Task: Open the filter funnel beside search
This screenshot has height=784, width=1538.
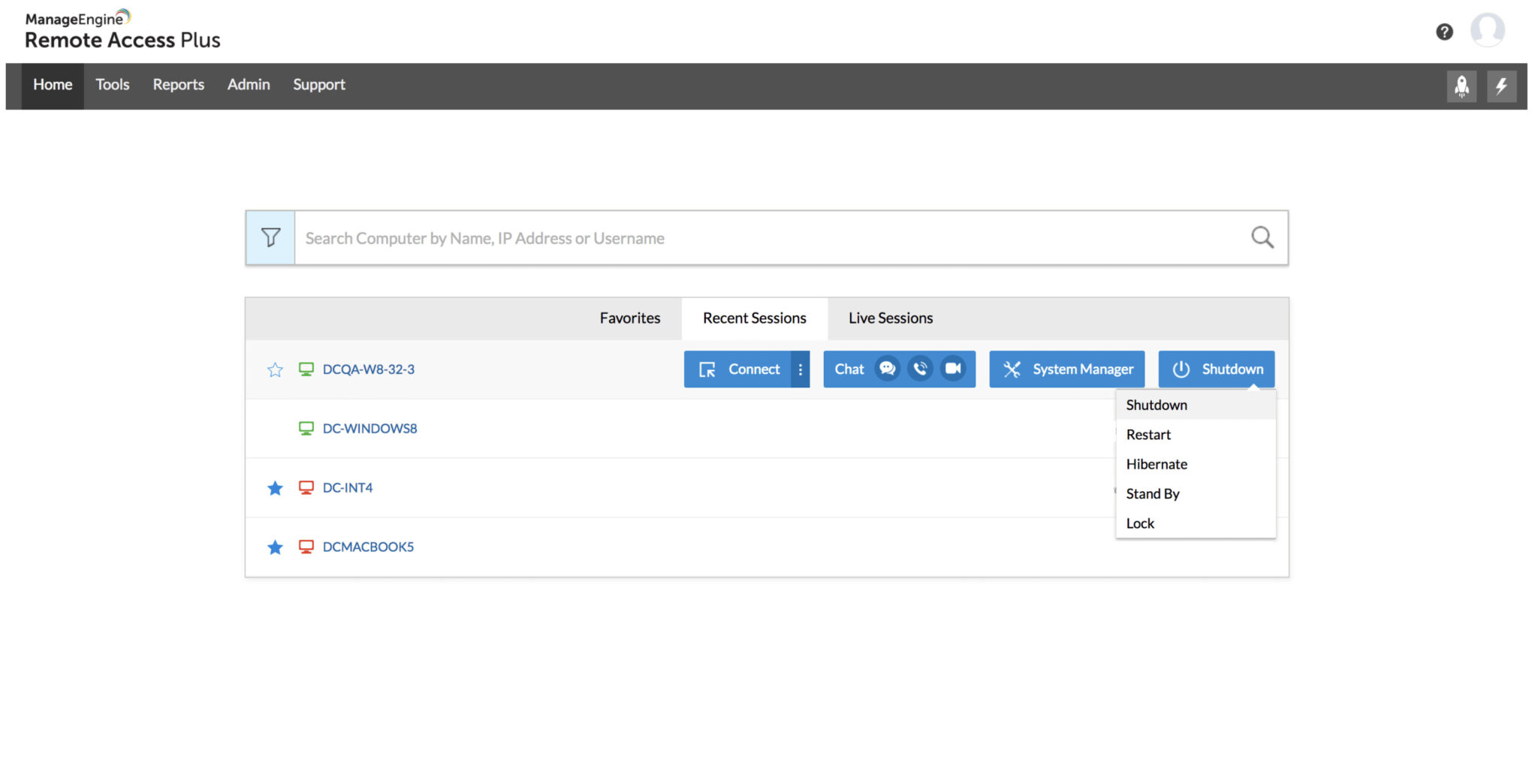Action: (x=270, y=237)
